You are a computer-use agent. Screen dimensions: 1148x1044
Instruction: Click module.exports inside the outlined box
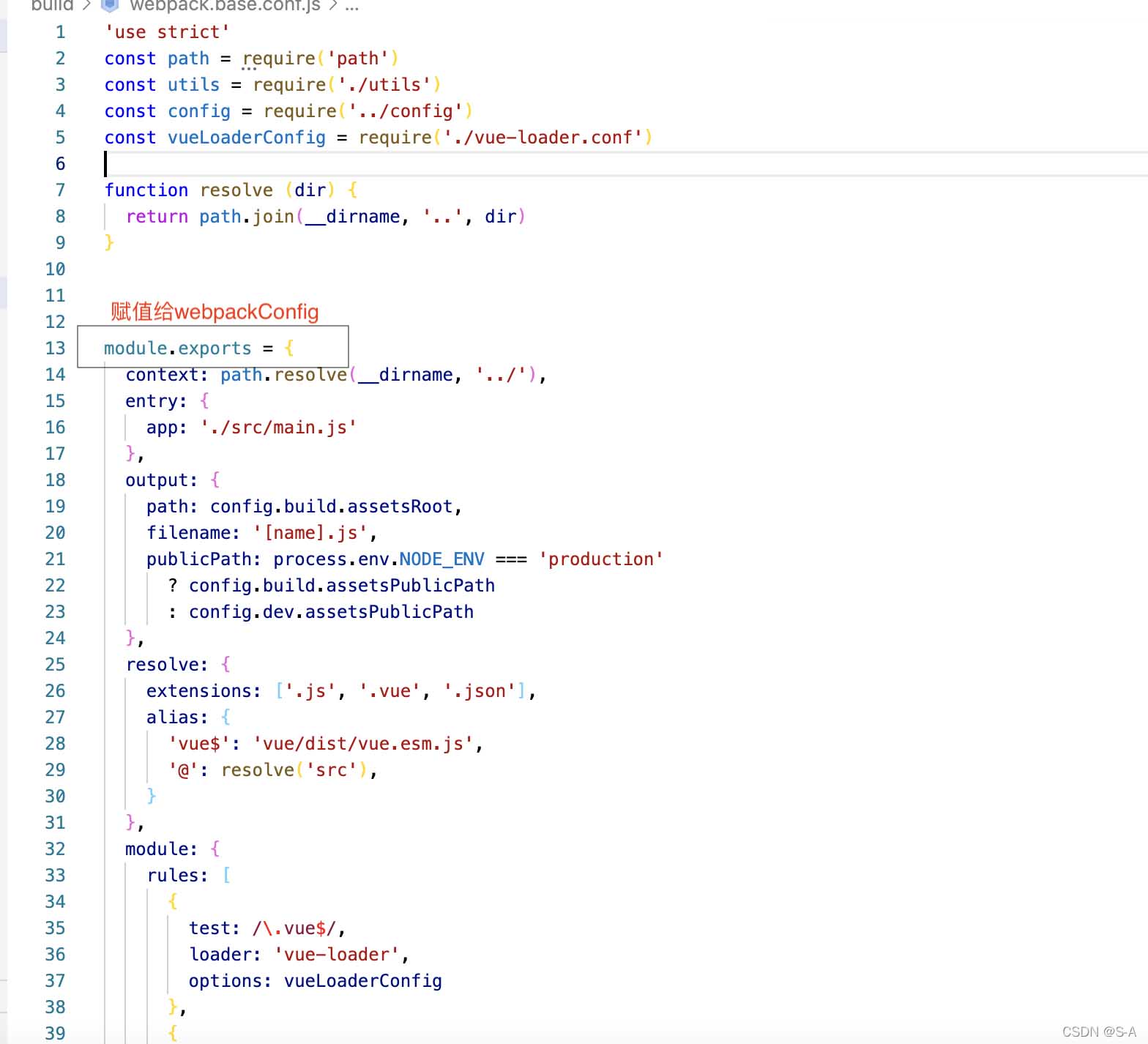pyautogui.click(x=177, y=348)
